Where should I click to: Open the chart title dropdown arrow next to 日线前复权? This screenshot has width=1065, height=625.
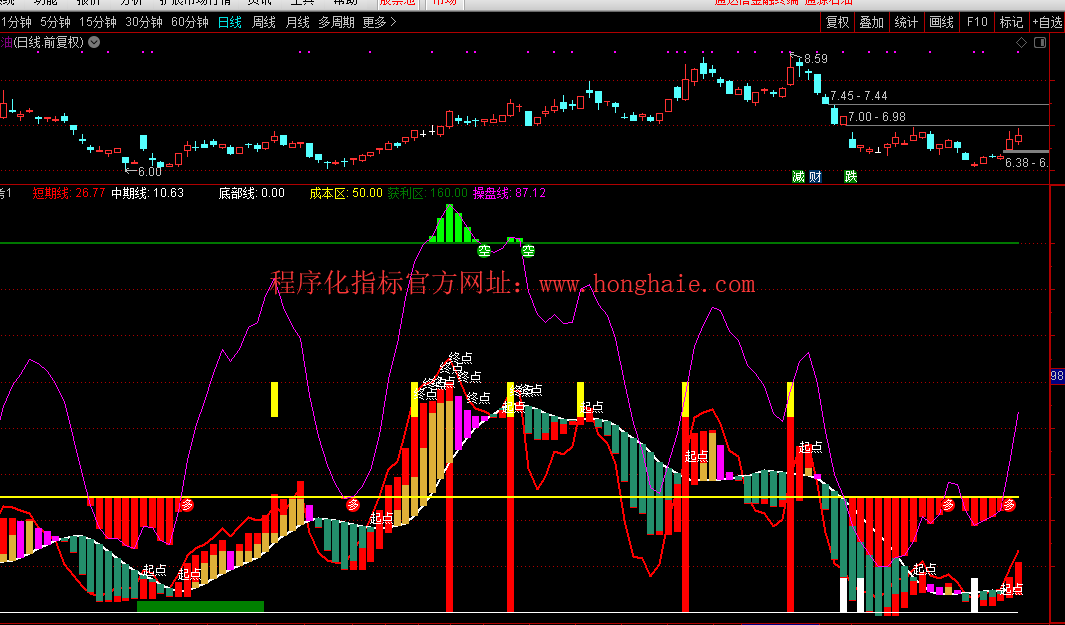94,42
